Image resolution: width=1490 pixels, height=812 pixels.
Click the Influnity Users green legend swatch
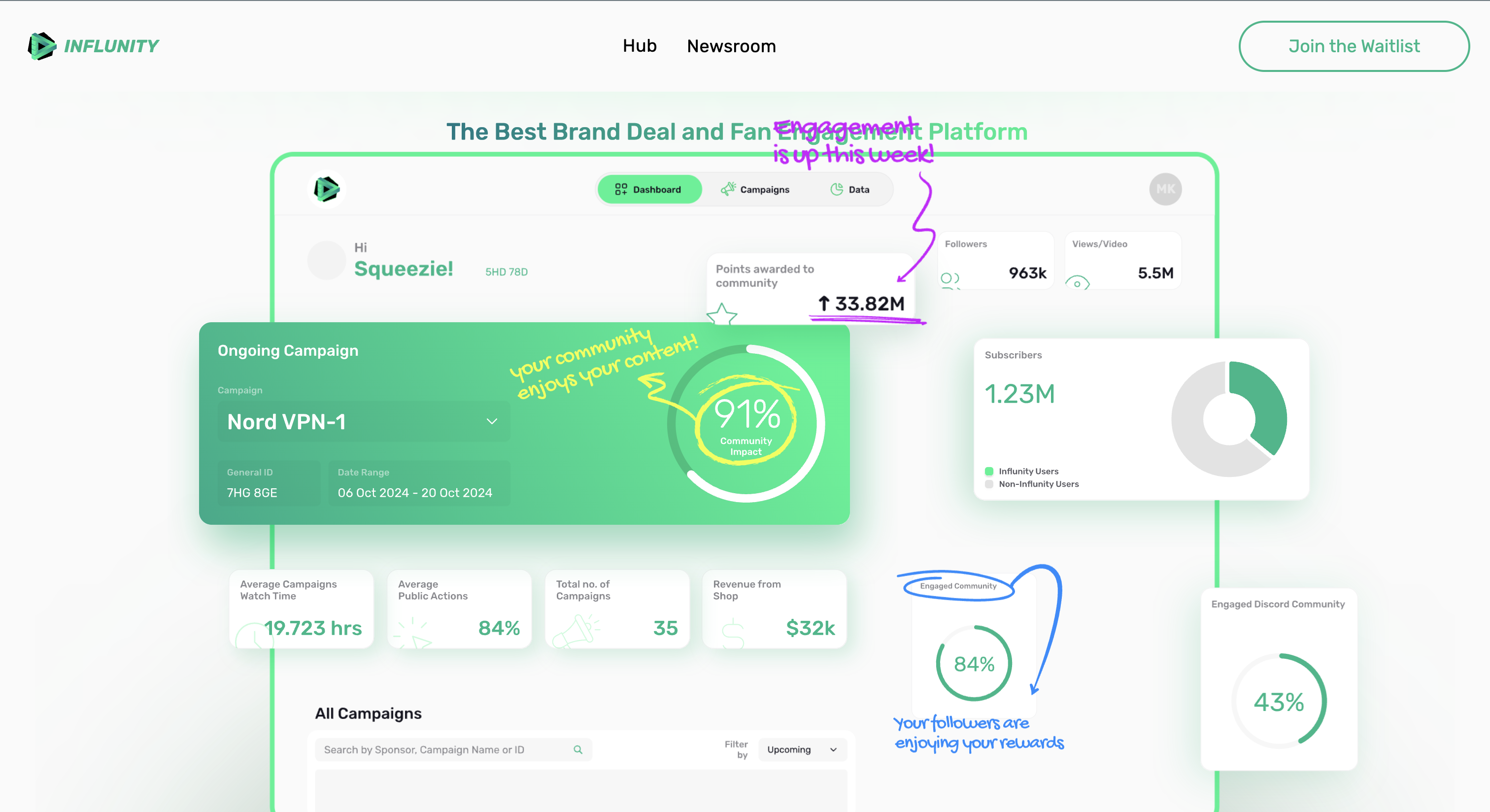[989, 472]
